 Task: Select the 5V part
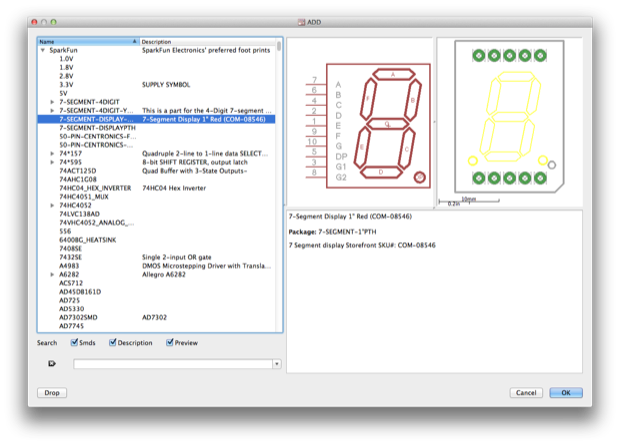click(x=63, y=93)
